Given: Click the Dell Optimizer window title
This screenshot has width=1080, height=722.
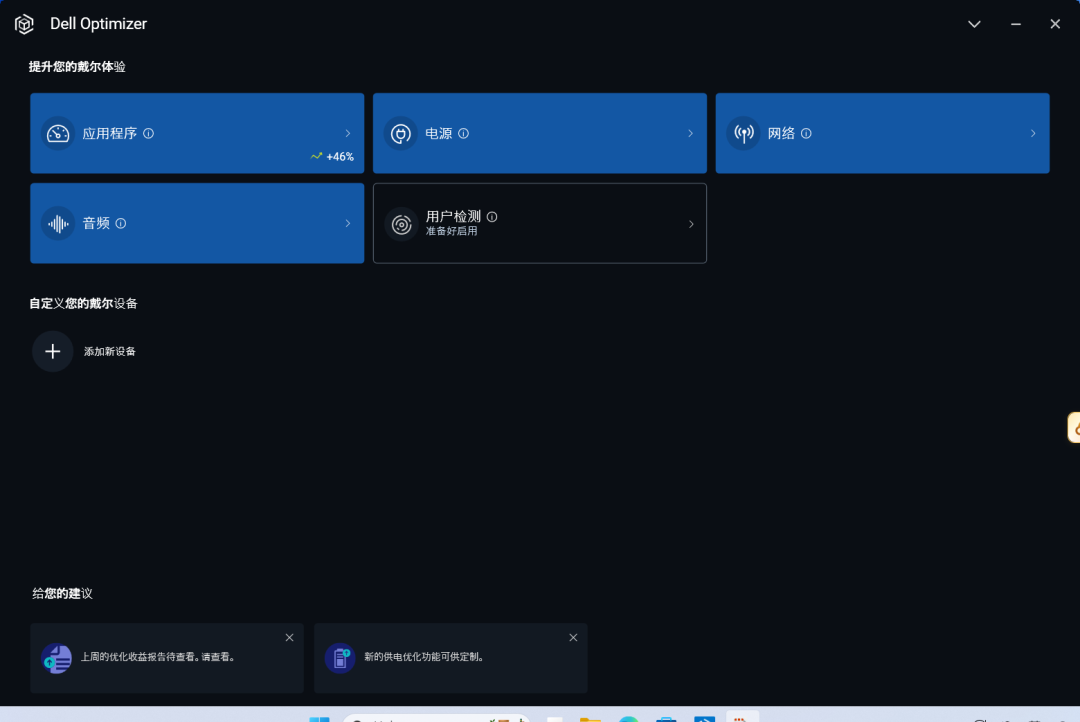Looking at the screenshot, I should [x=98, y=24].
